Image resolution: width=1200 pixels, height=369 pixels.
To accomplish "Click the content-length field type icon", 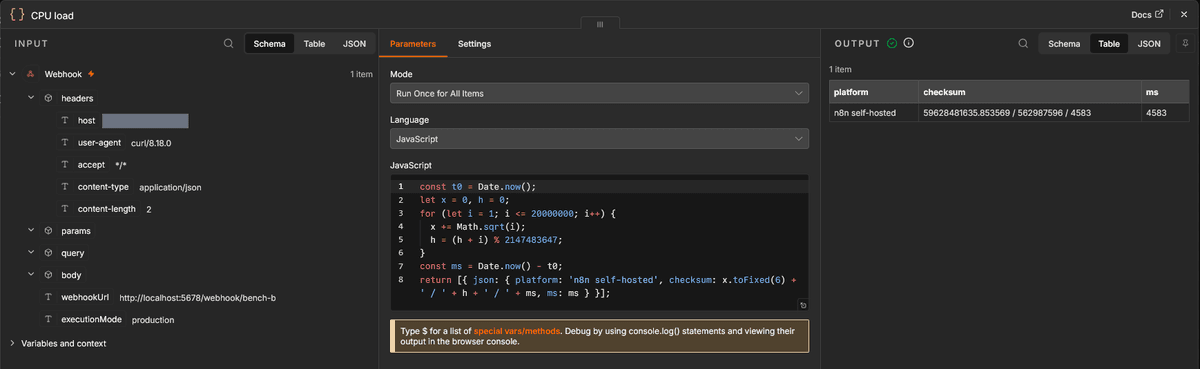I will click(x=65, y=209).
